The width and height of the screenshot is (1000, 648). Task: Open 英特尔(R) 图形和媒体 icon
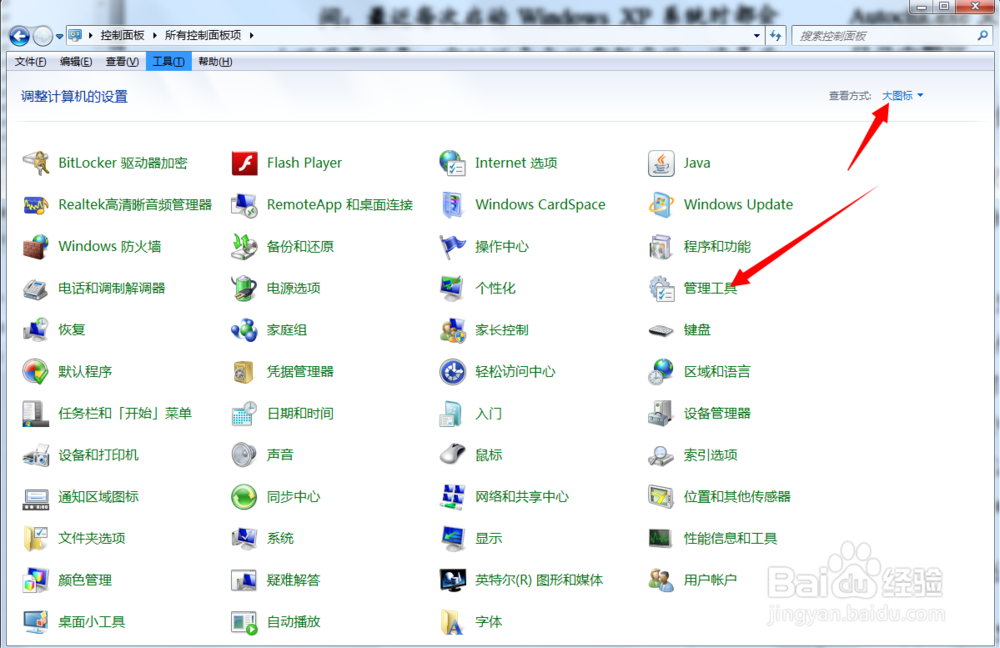coord(453,580)
